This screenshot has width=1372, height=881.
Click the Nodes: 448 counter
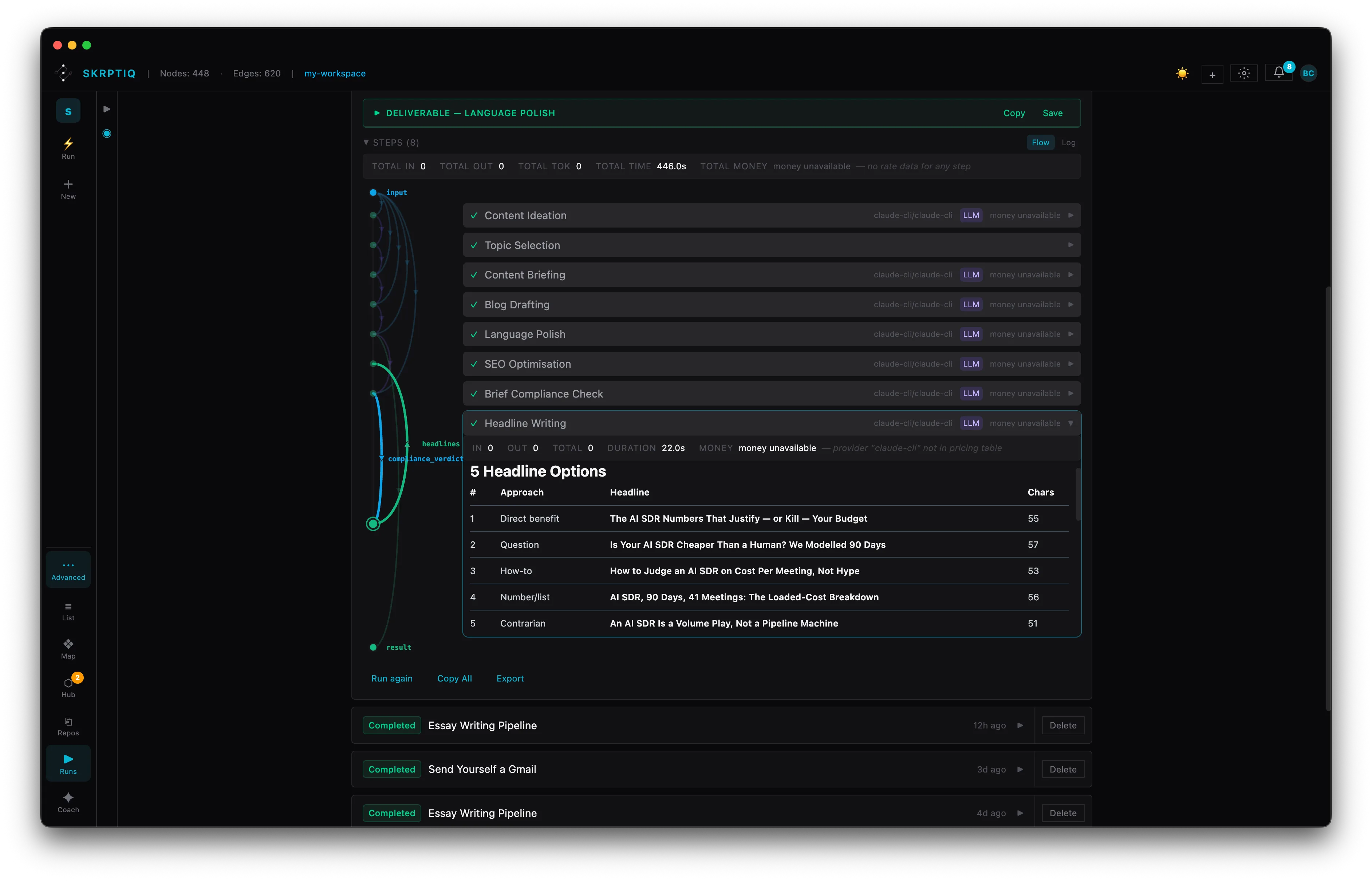(x=184, y=73)
